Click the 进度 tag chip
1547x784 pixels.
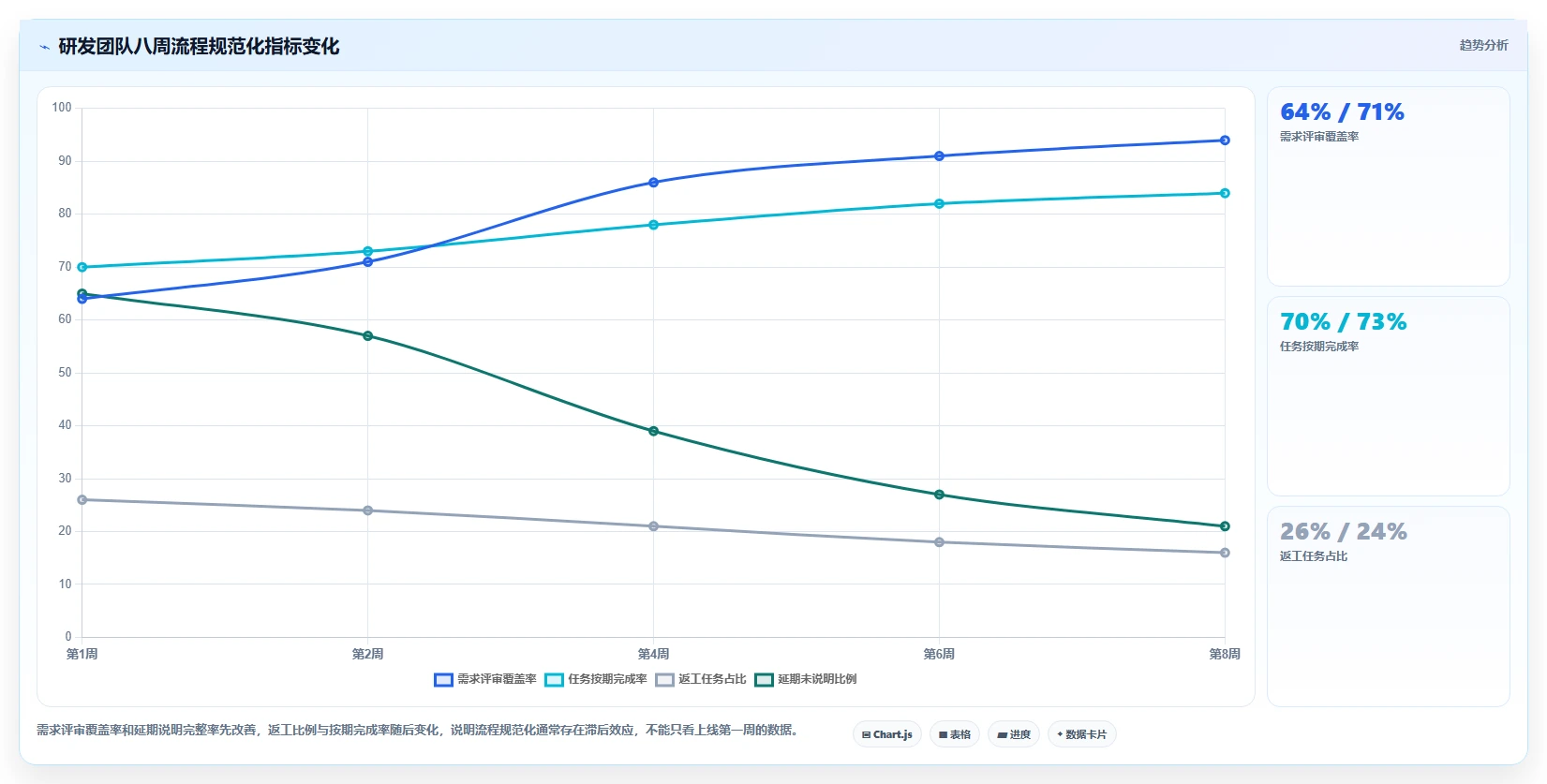1014,734
